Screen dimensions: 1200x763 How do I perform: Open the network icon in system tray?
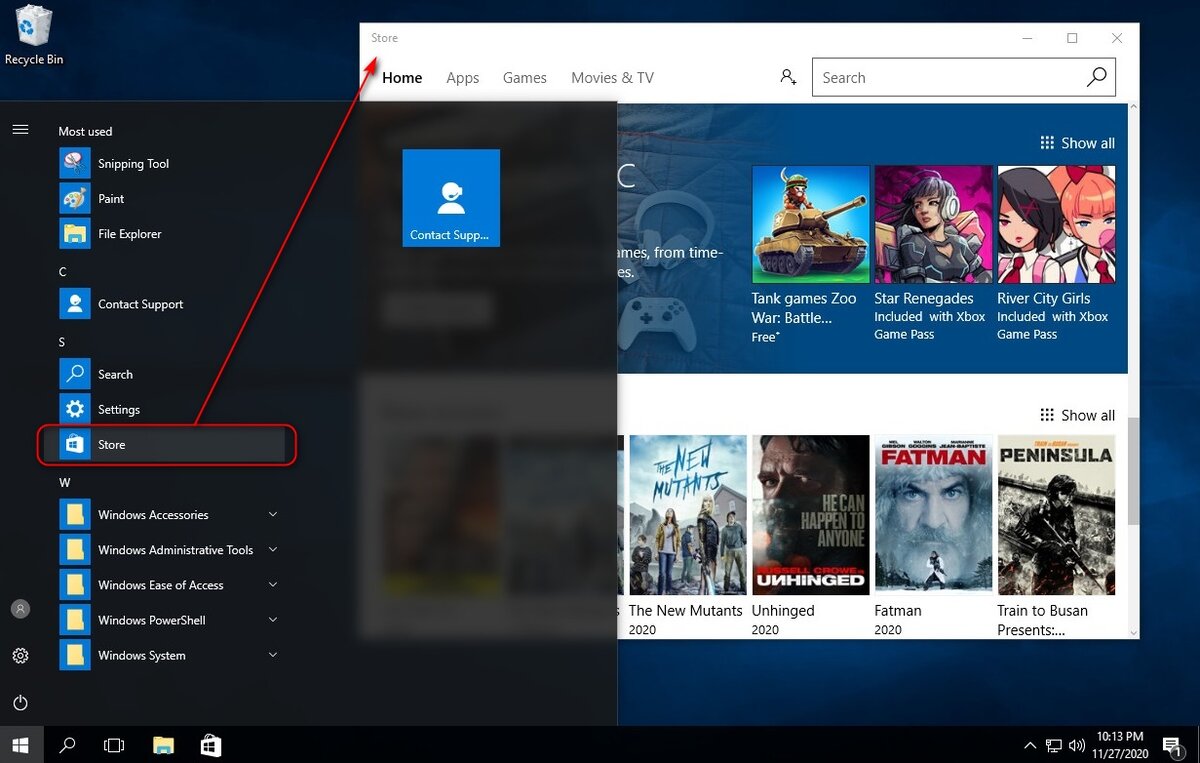(x=1054, y=745)
